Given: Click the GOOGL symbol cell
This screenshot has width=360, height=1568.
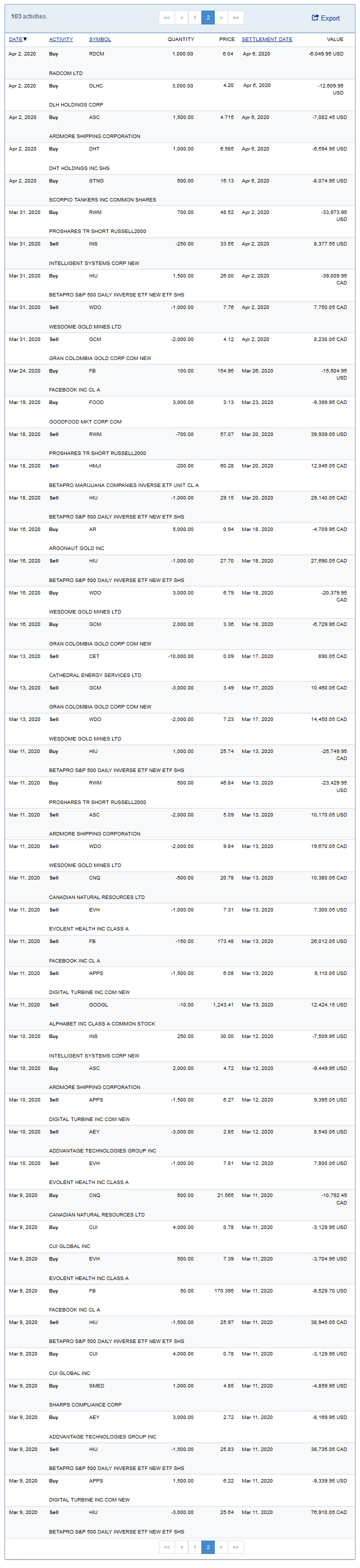Looking at the screenshot, I should point(99,1005).
